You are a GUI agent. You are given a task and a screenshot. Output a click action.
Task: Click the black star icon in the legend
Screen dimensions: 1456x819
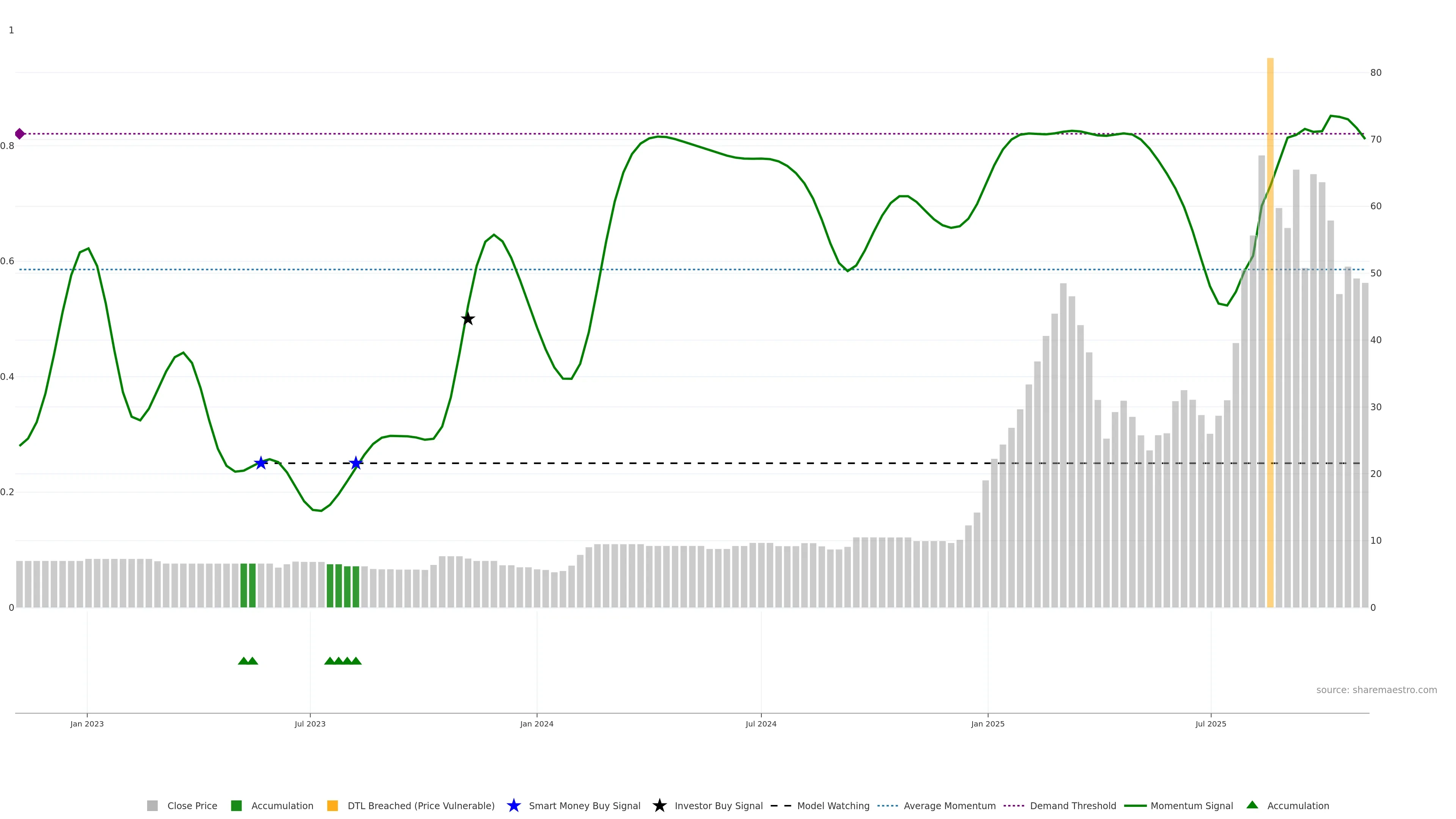pyautogui.click(x=659, y=805)
